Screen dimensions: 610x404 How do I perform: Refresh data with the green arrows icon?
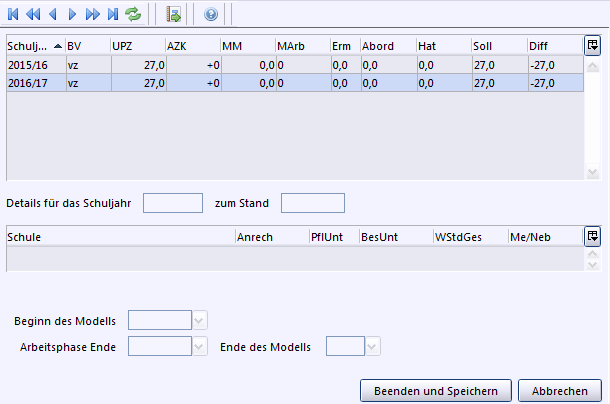(x=133, y=14)
